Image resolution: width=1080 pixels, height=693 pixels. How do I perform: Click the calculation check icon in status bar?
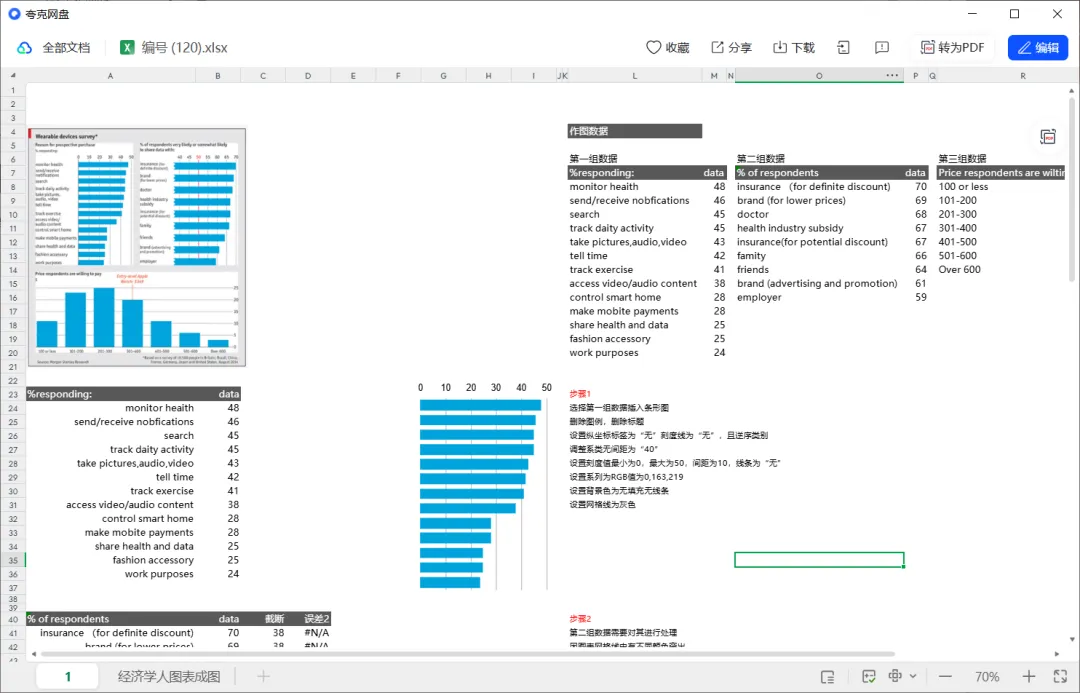tap(869, 676)
